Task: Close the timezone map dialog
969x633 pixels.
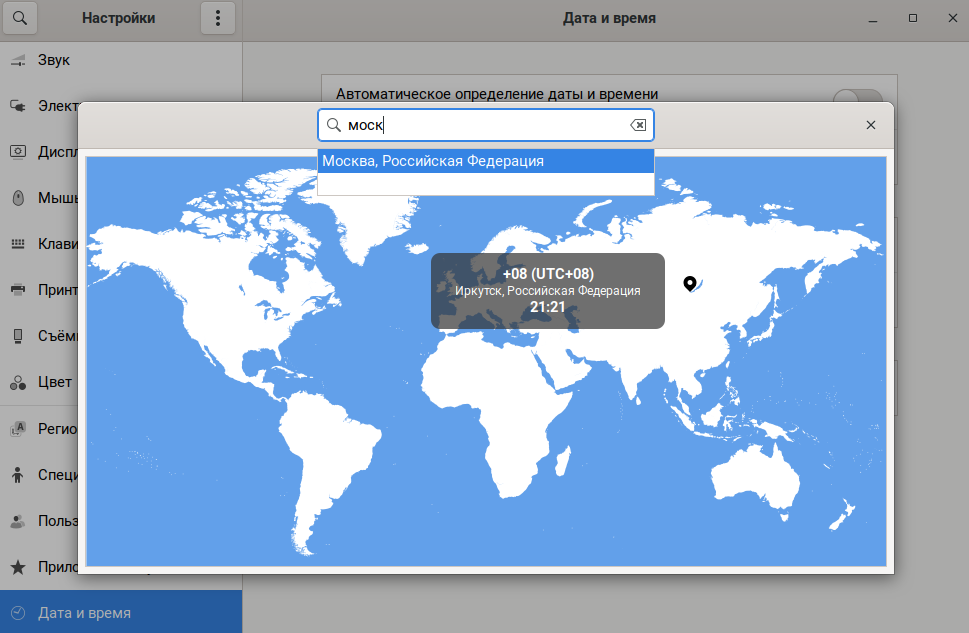Action: tap(870, 125)
